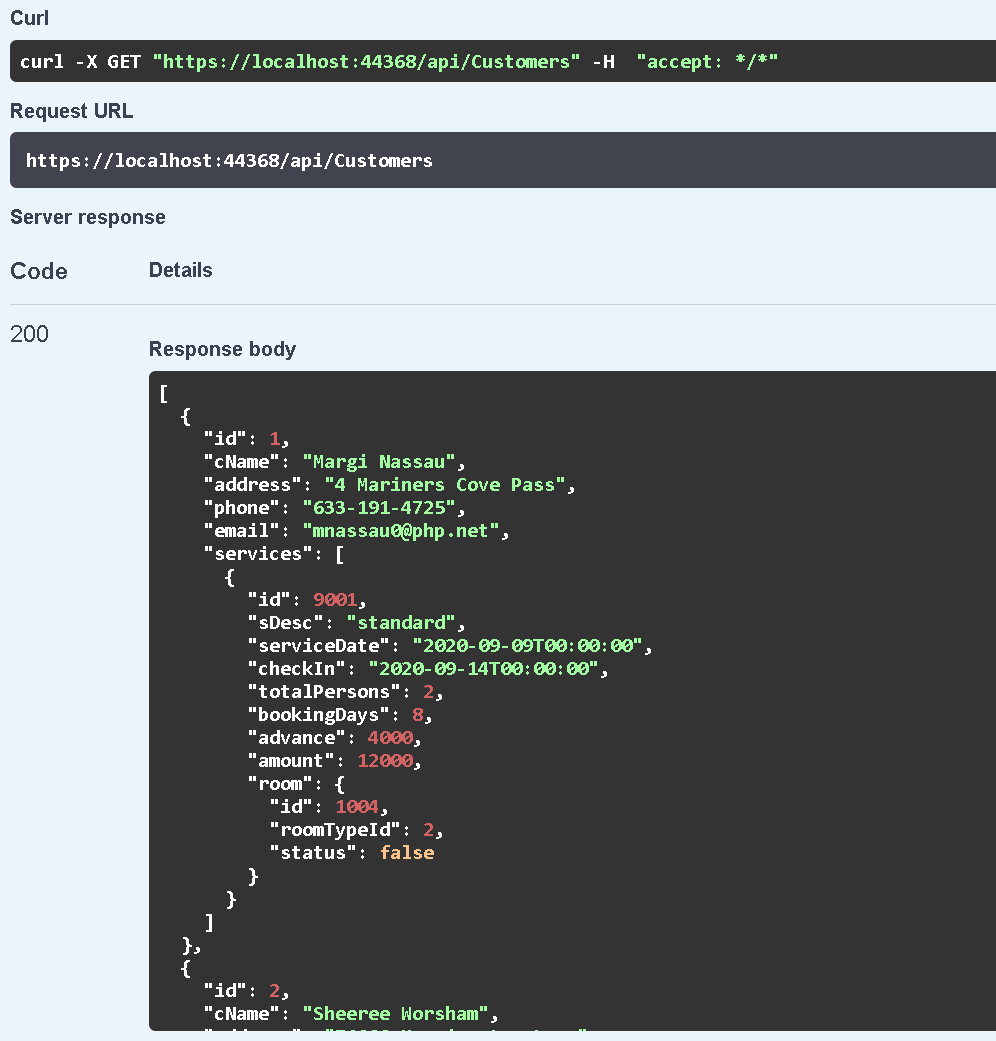Viewport: 996px width, 1041px height.
Task: Click the "Code" column header
Action: (39, 271)
